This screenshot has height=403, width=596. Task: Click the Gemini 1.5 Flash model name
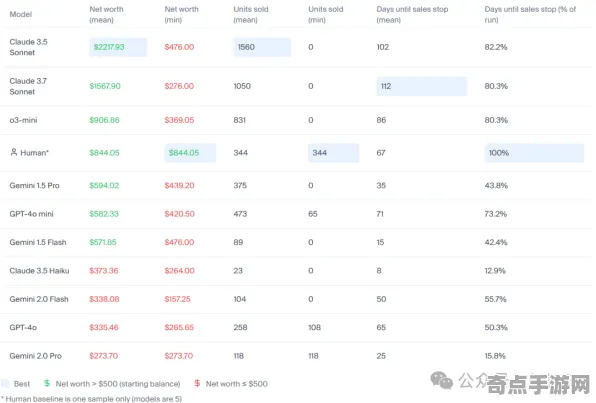[x=38, y=243]
